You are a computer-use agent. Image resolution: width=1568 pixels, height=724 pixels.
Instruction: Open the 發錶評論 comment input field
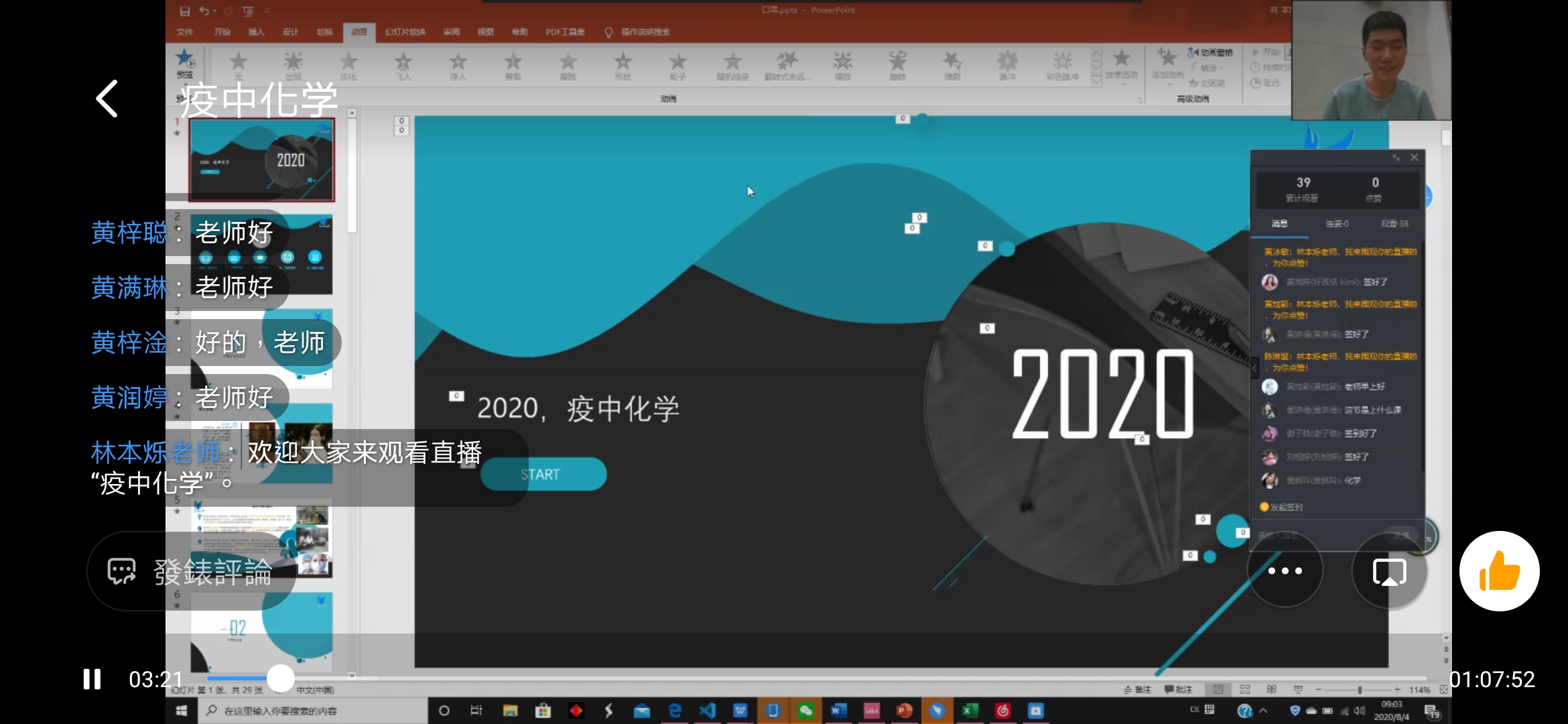pos(192,571)
